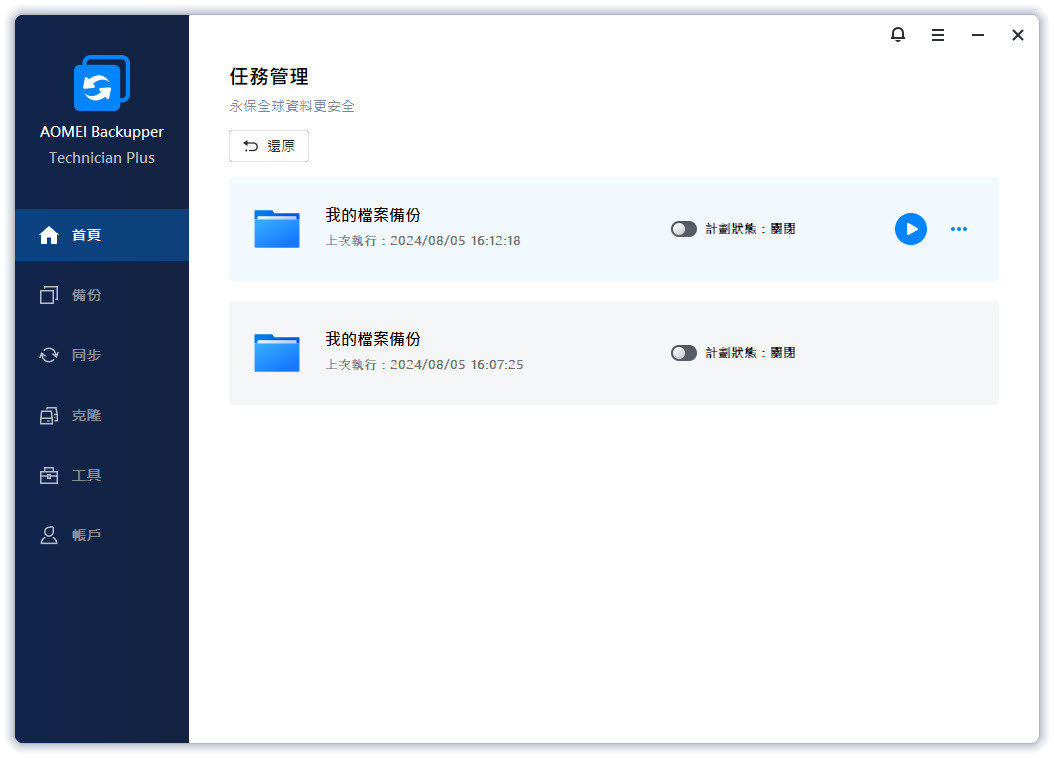Open the notifications bell icon

tap(897, 35)
